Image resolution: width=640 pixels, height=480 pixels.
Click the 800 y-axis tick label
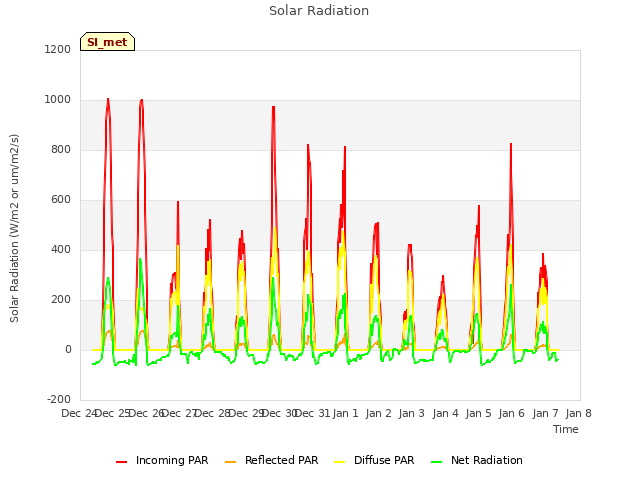[61, 149]
